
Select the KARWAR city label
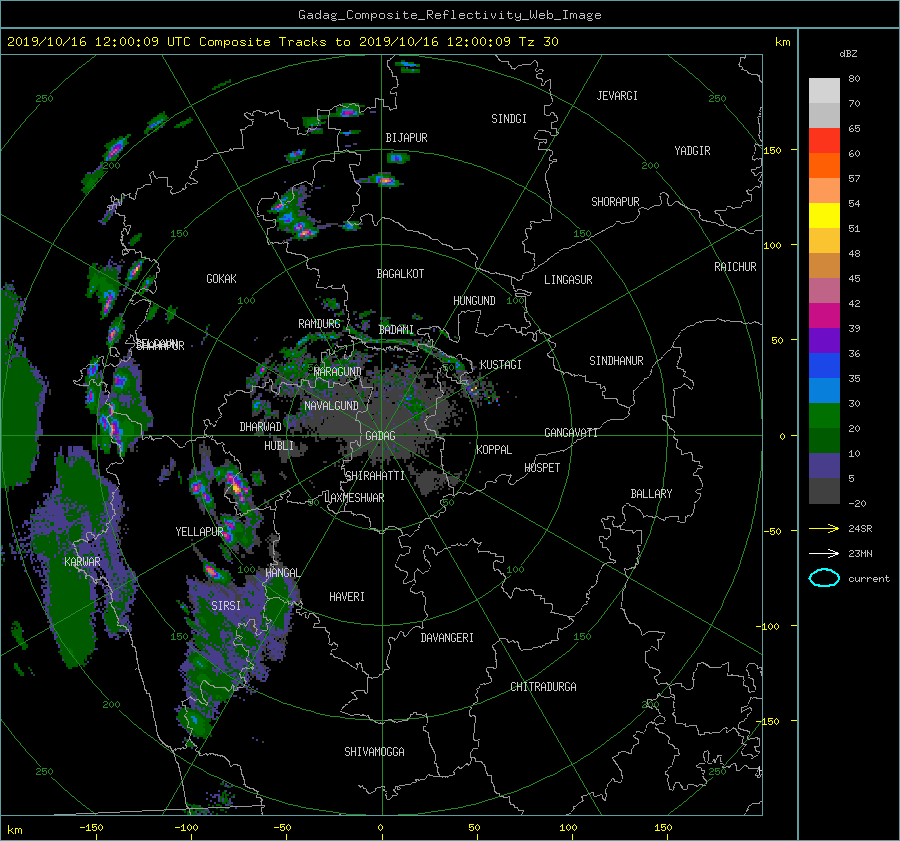[82, 562]
